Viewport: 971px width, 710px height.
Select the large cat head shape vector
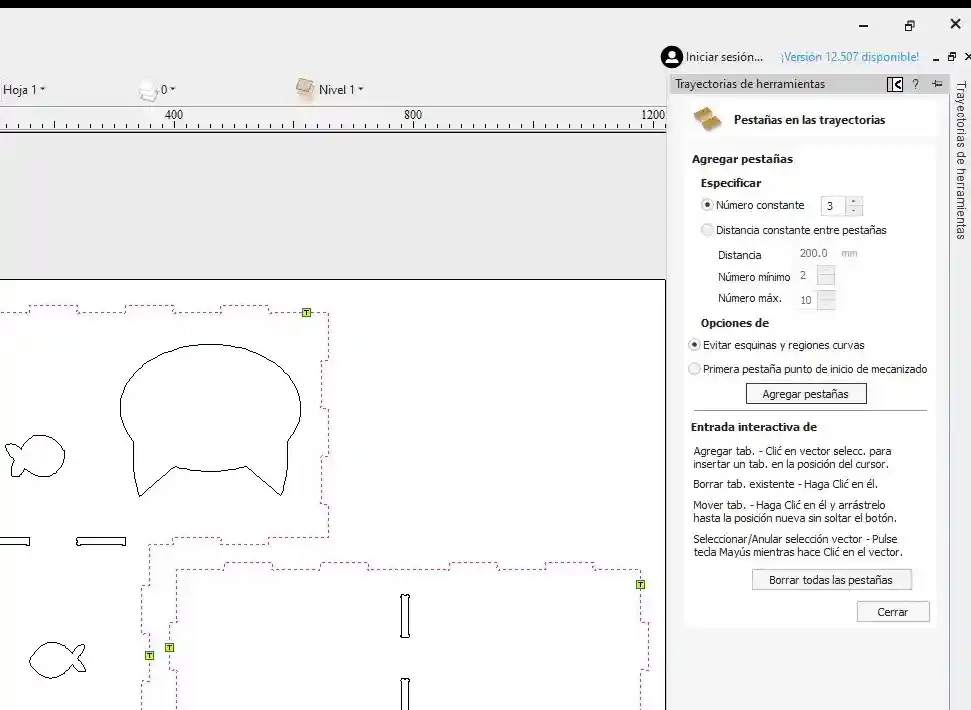click(x=210, y=420)
